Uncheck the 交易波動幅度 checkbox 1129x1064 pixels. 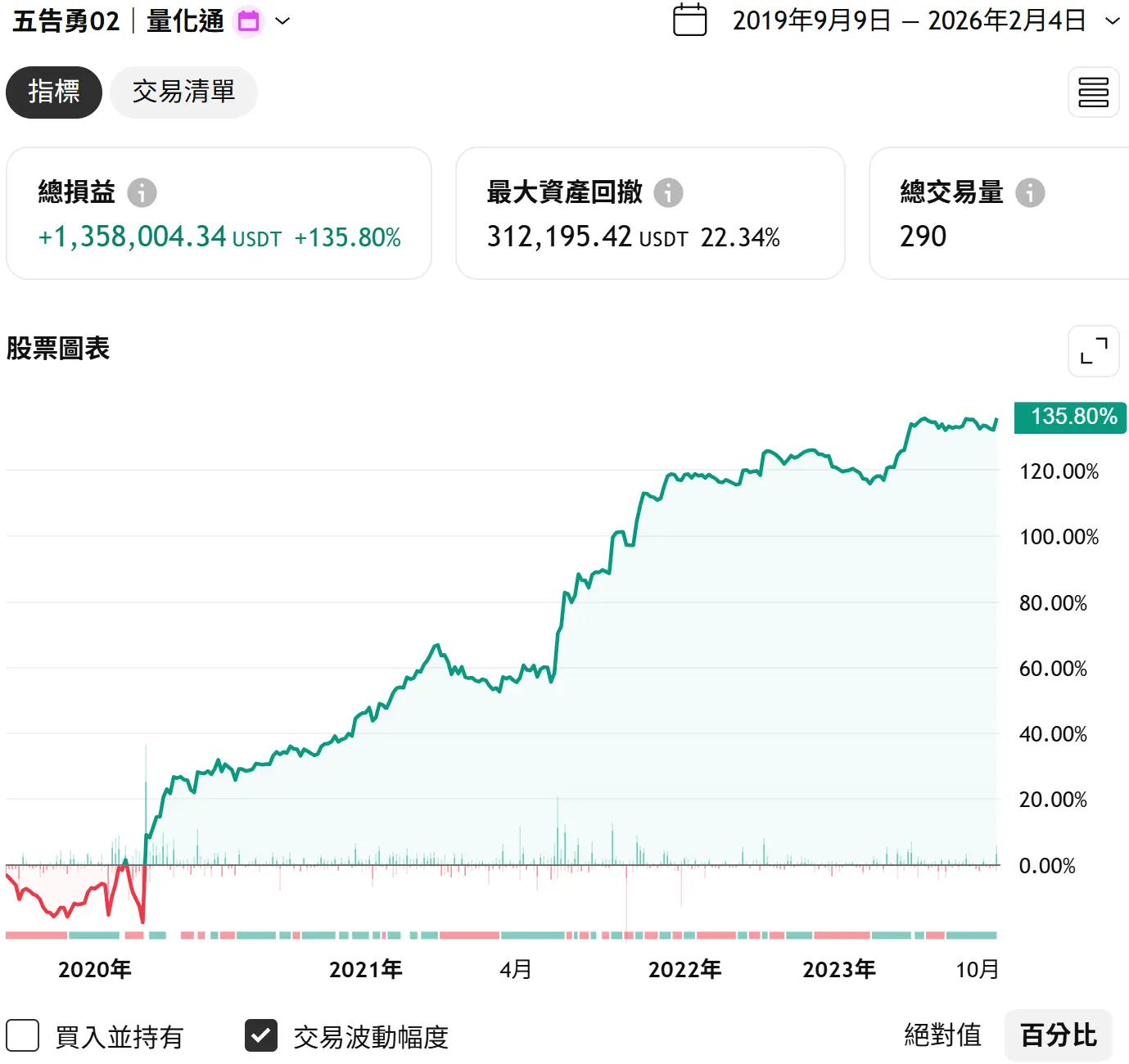pyautogui.click(x=261, y=1035)
